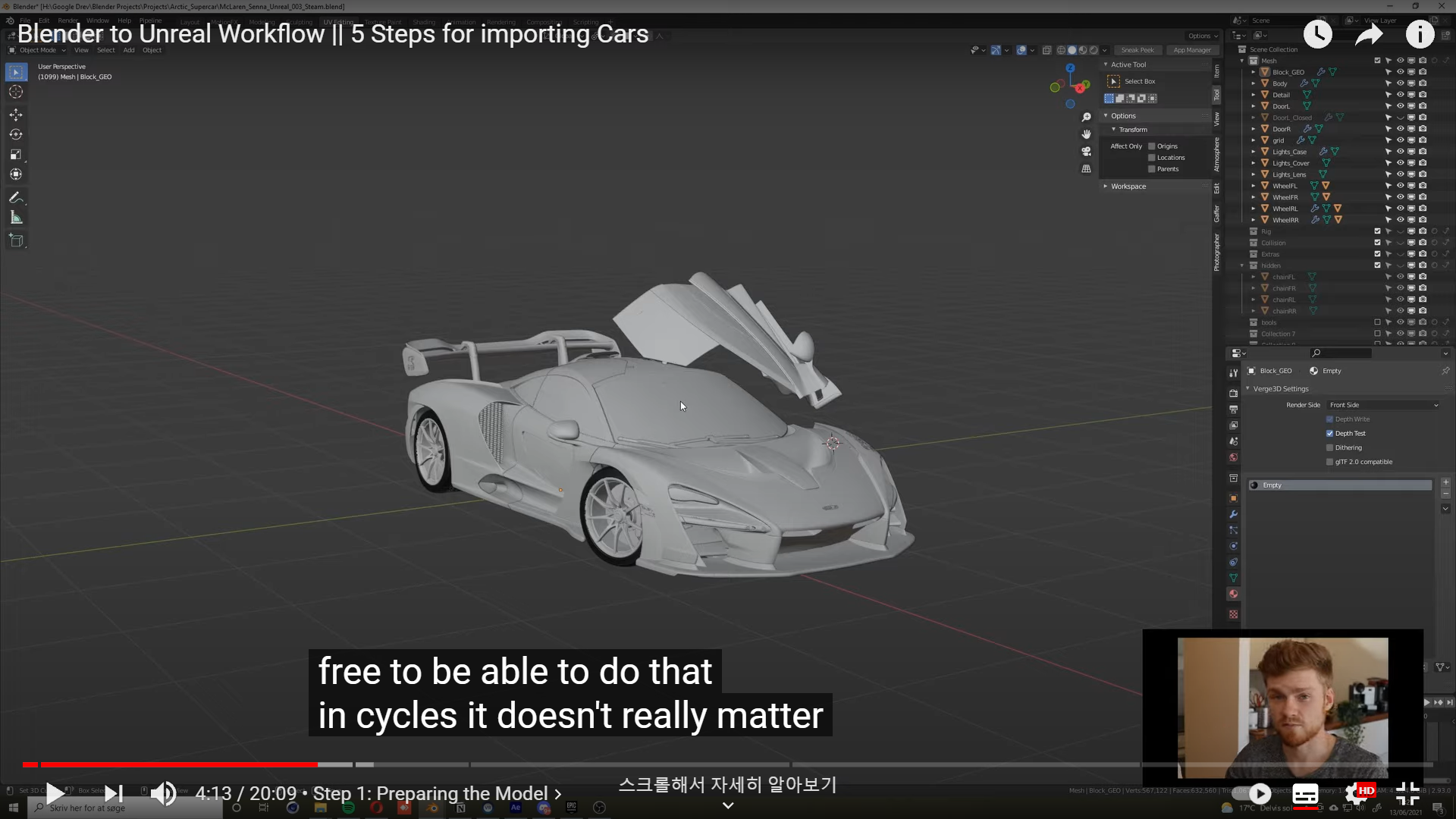Open the Modifier properties wrench tab

[1233, 514]
